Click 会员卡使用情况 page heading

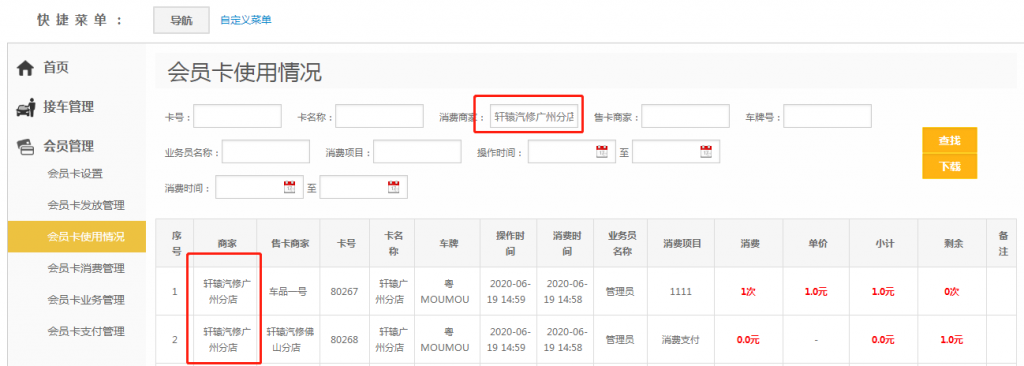click(245, 73)
